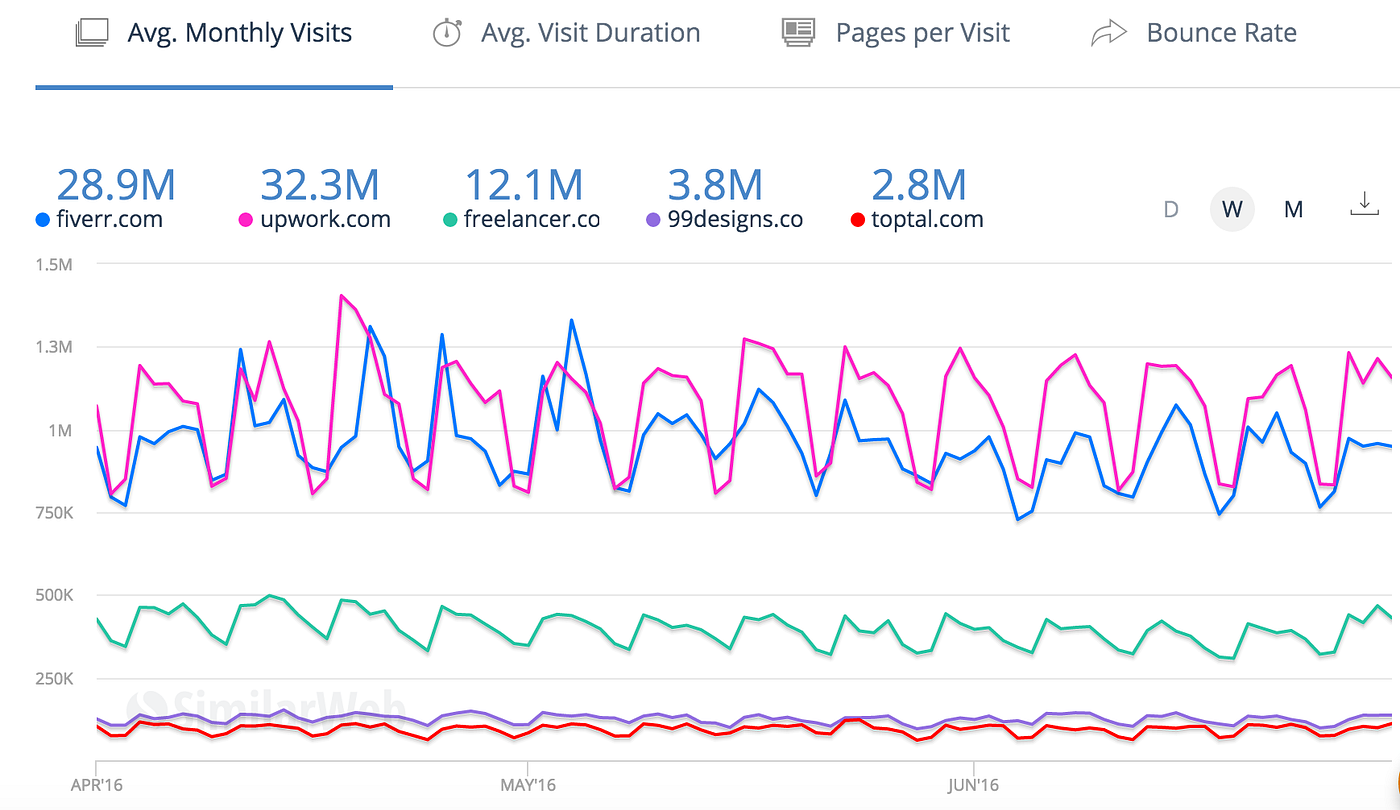Click the 28.9M visits value
1400x810 pixels.
(x=115, y=185)
